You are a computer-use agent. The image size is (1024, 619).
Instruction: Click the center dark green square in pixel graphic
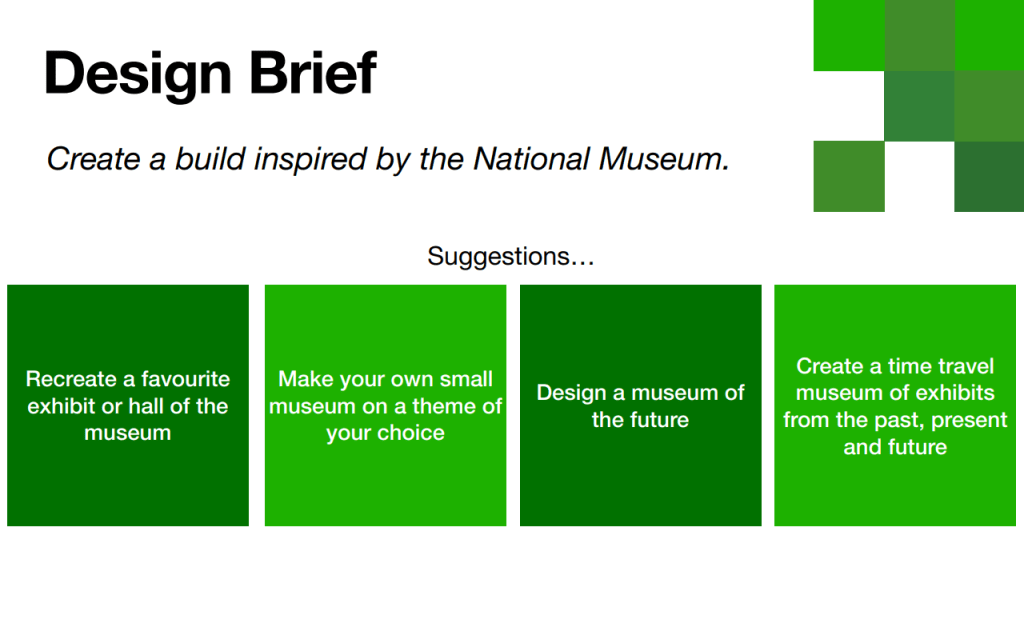pyautogui.click(x=919, y=106)
